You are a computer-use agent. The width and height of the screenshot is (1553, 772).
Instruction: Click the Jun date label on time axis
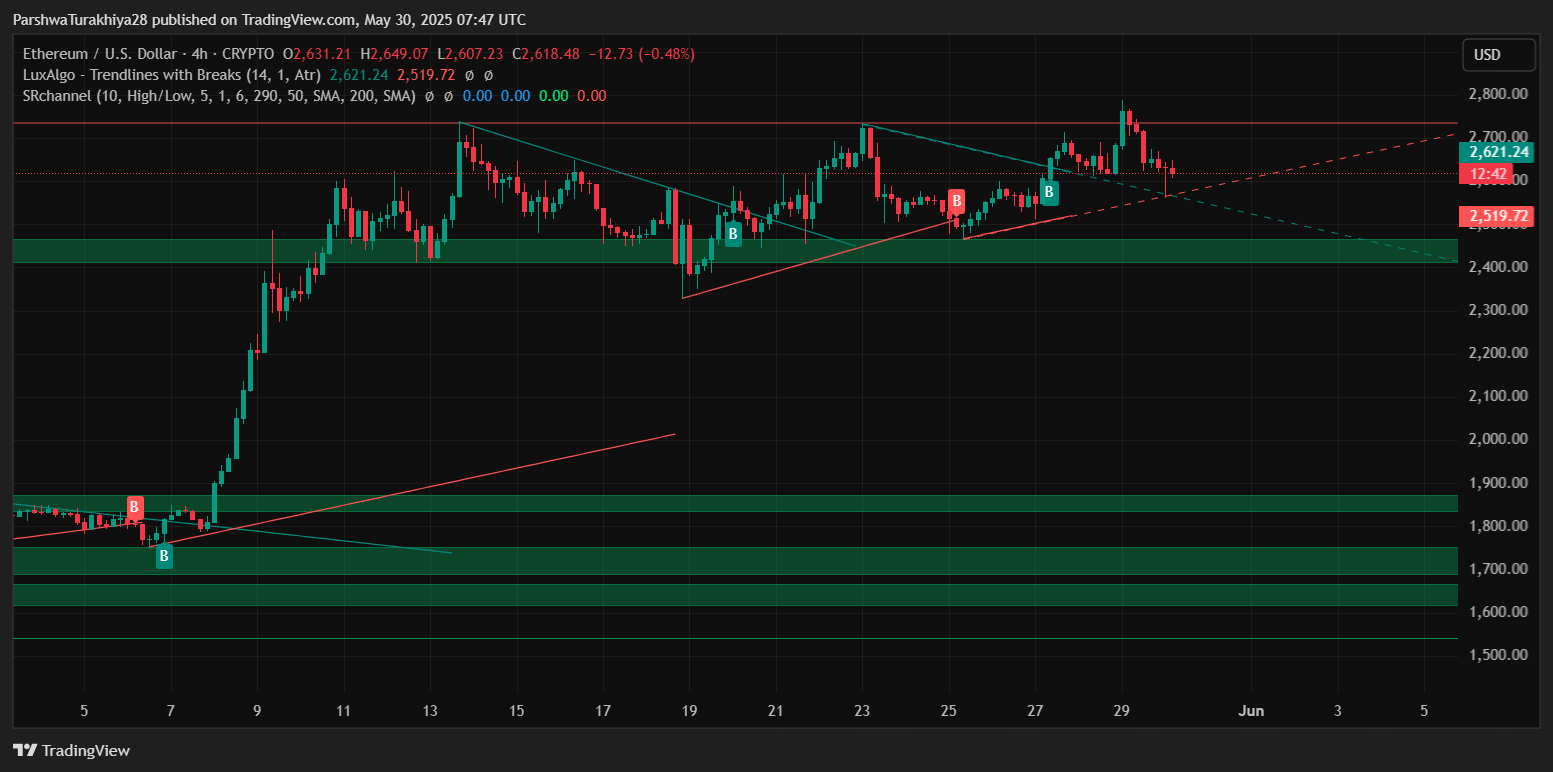1251,711
